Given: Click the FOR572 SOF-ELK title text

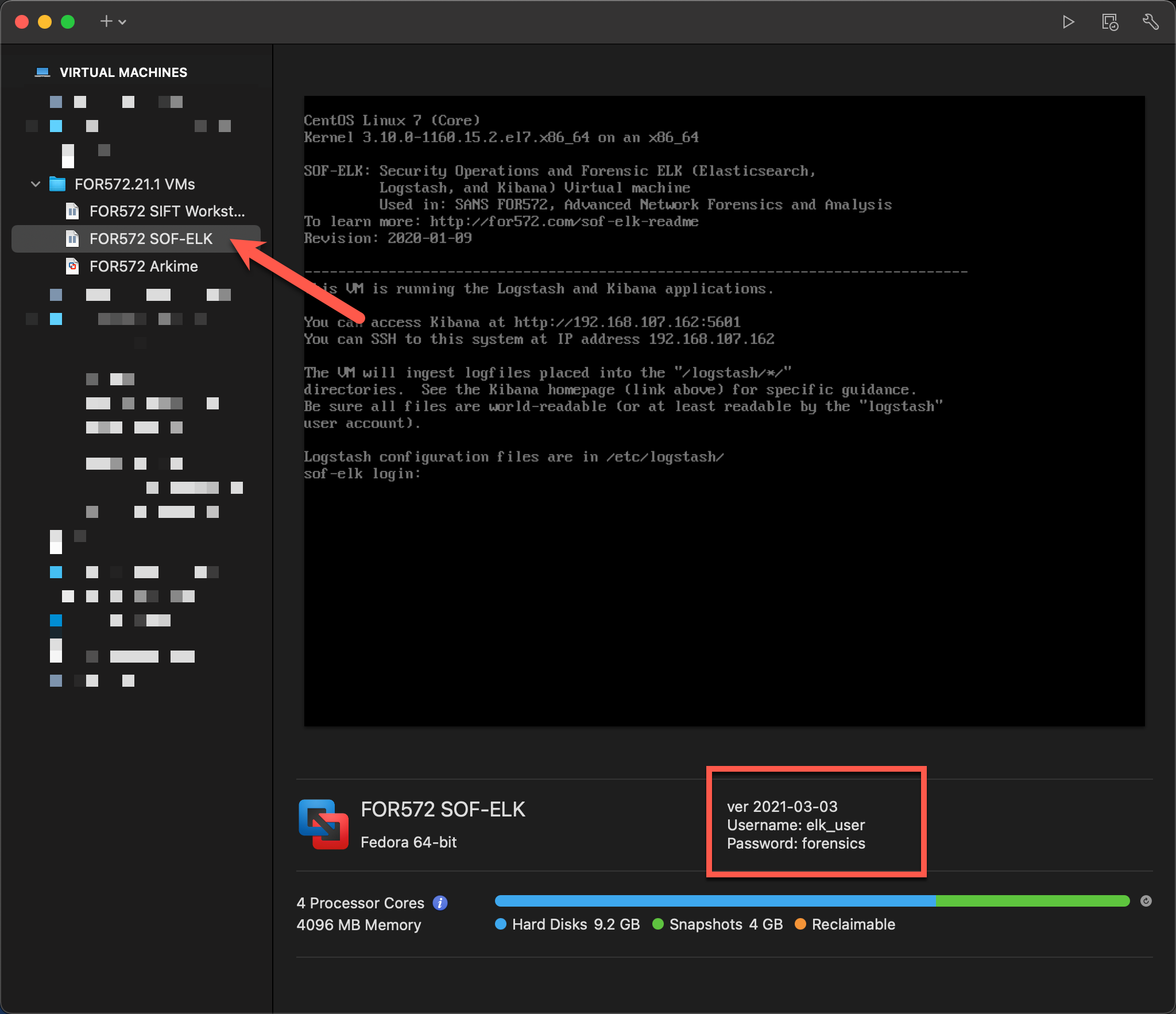Looking at the screenshot, I should (443, 809).
